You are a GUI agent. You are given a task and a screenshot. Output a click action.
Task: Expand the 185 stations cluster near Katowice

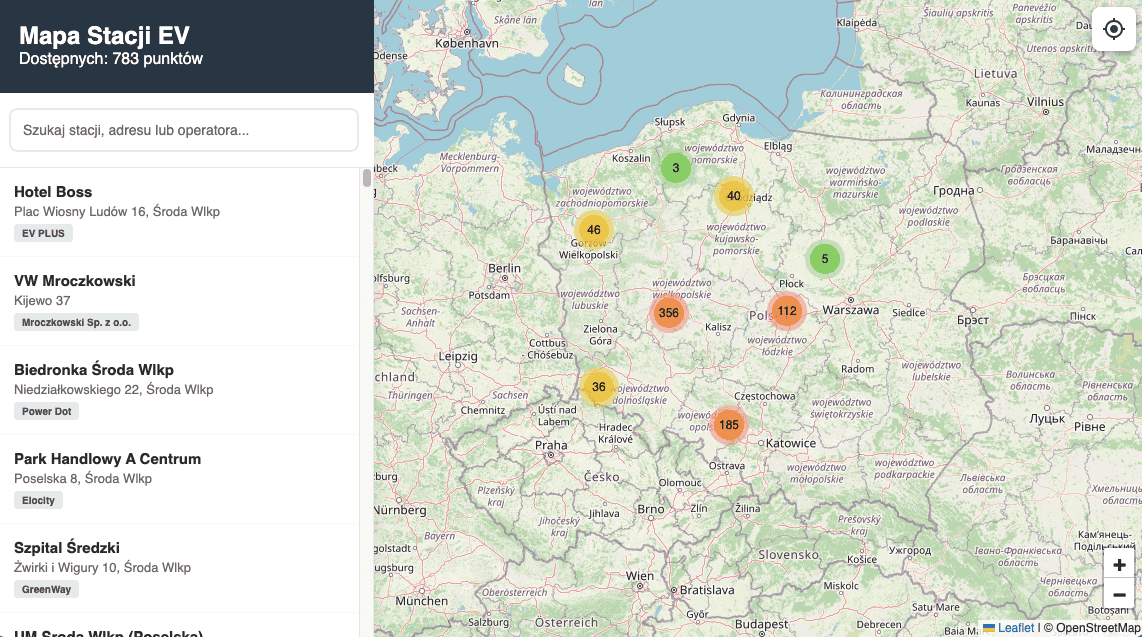tap(729, 425)
